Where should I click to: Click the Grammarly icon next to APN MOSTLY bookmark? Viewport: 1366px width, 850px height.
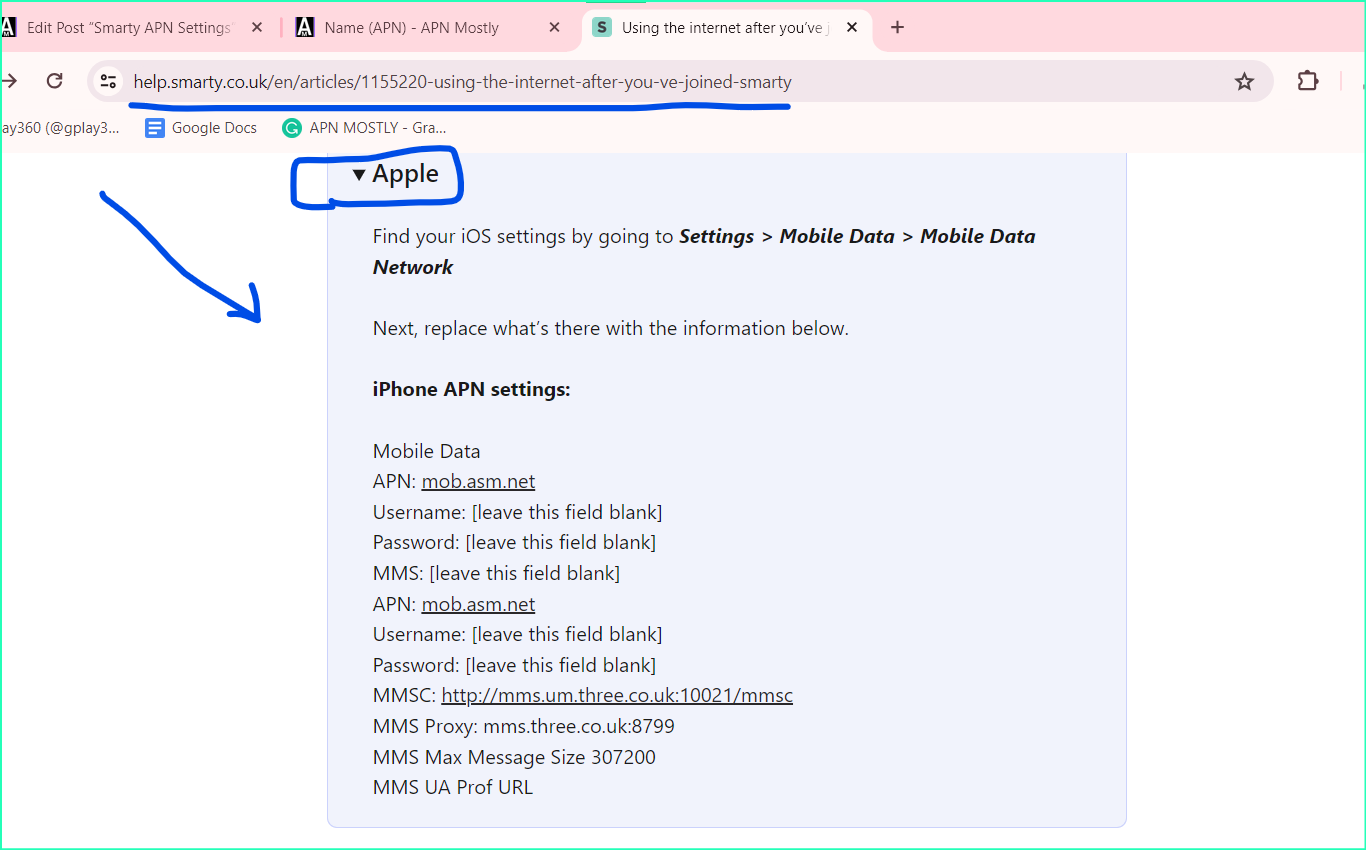point(291,128)
